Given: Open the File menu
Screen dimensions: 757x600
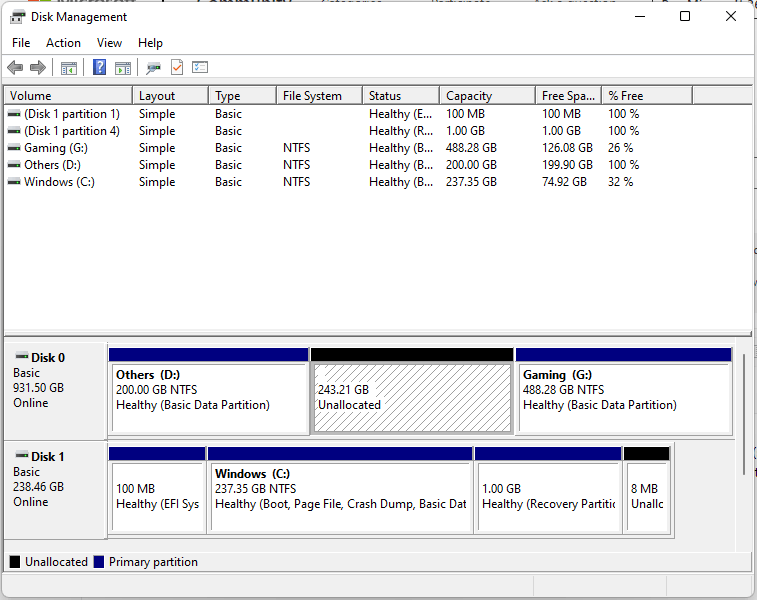Looking at the screenshot, I should click(21, 43).
